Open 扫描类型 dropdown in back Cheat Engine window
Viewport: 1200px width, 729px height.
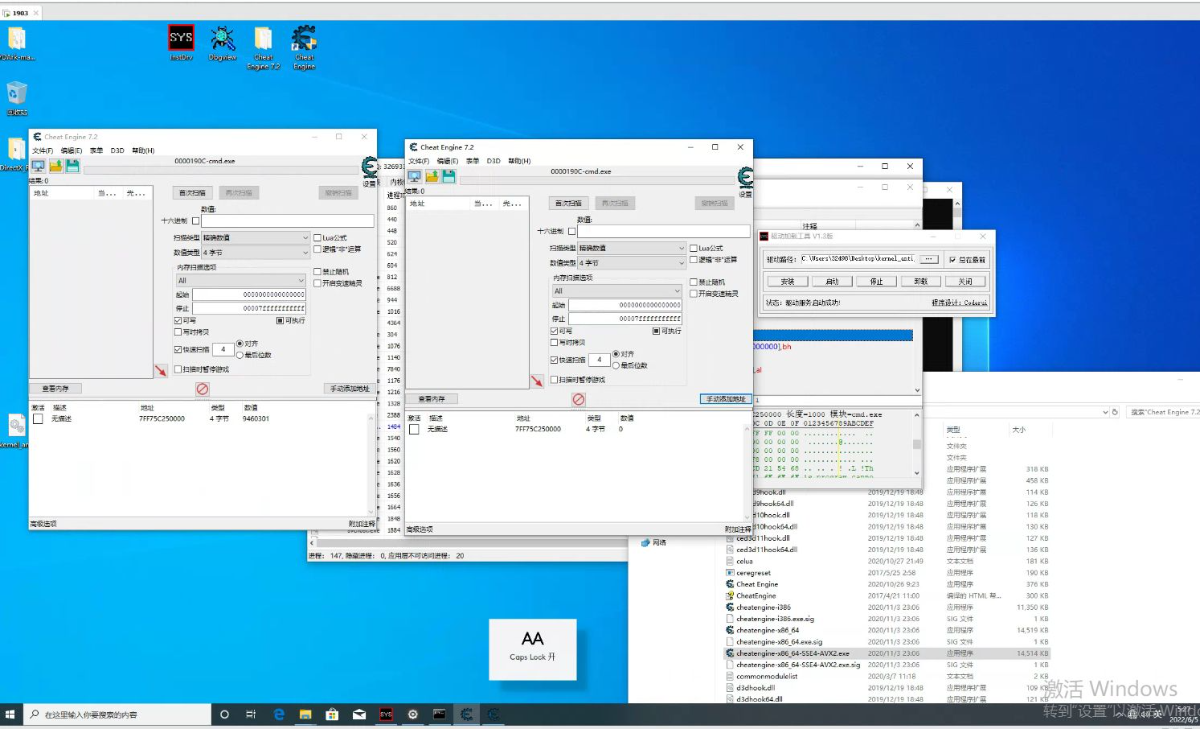point(256,238)
